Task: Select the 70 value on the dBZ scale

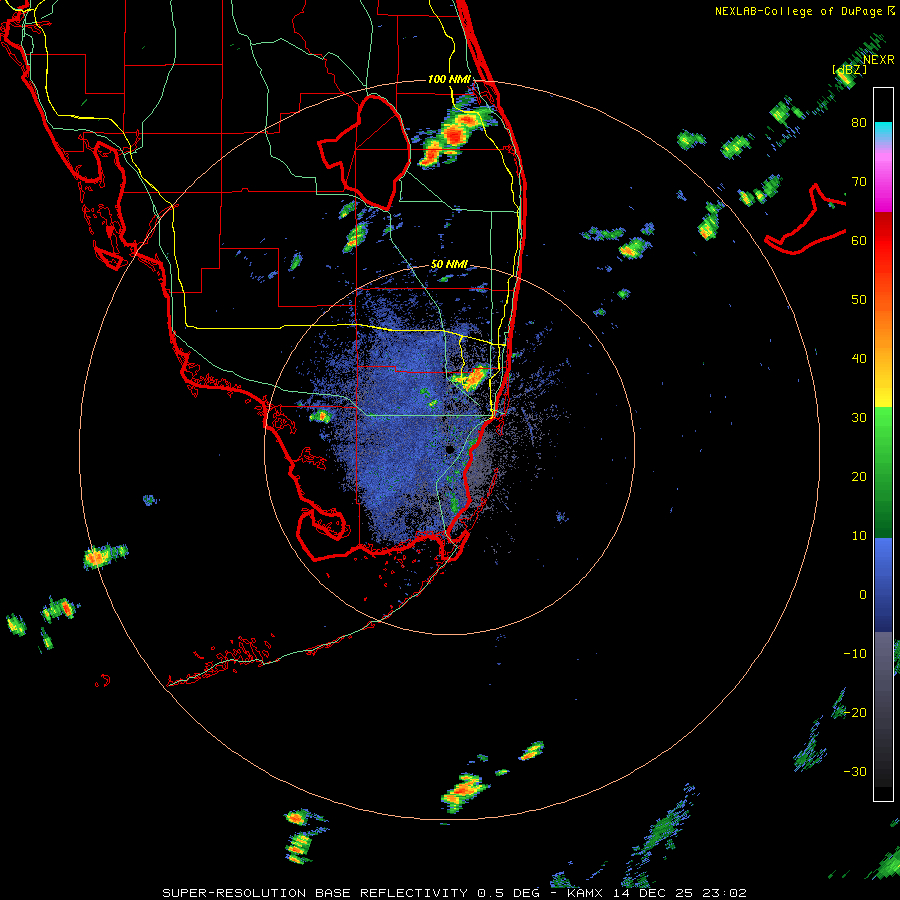Action: [859, 182]
